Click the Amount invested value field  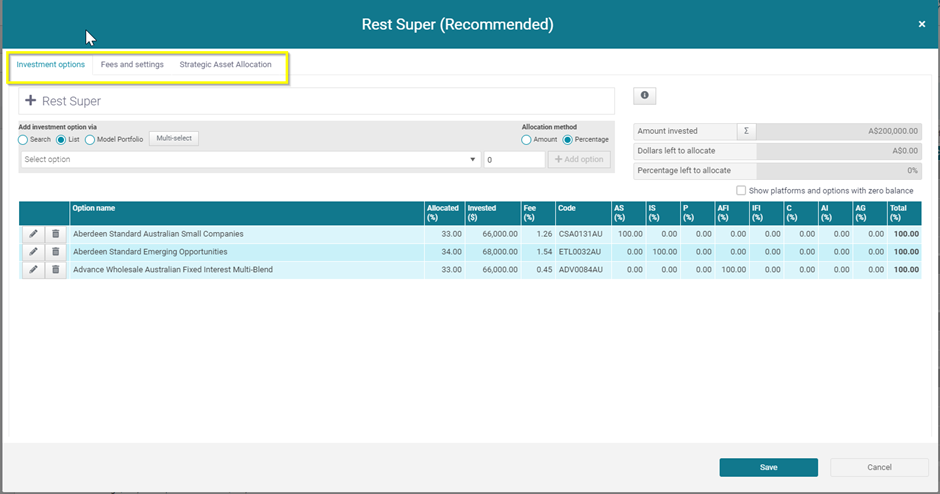click(x=839, y=131)
